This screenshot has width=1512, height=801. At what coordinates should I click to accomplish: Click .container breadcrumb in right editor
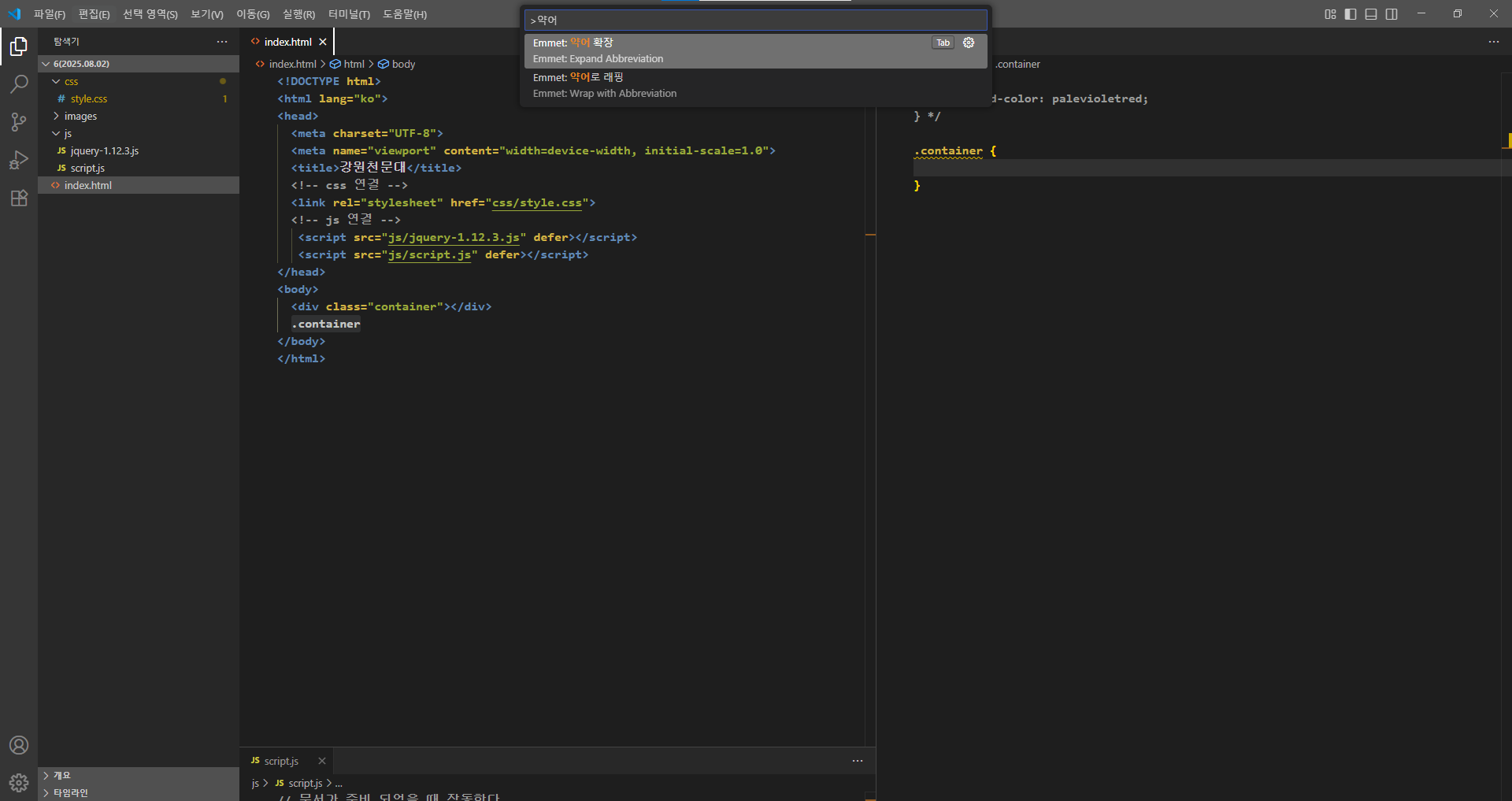pos(1017,64)
